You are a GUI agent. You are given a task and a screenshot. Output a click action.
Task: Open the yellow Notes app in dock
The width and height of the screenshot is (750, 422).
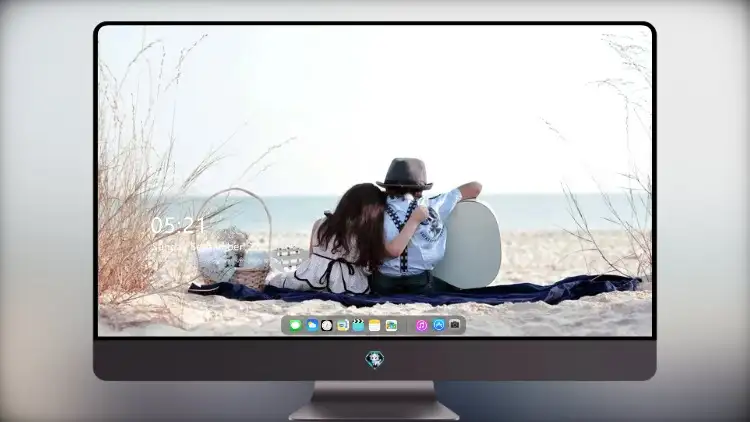(375, 325)
